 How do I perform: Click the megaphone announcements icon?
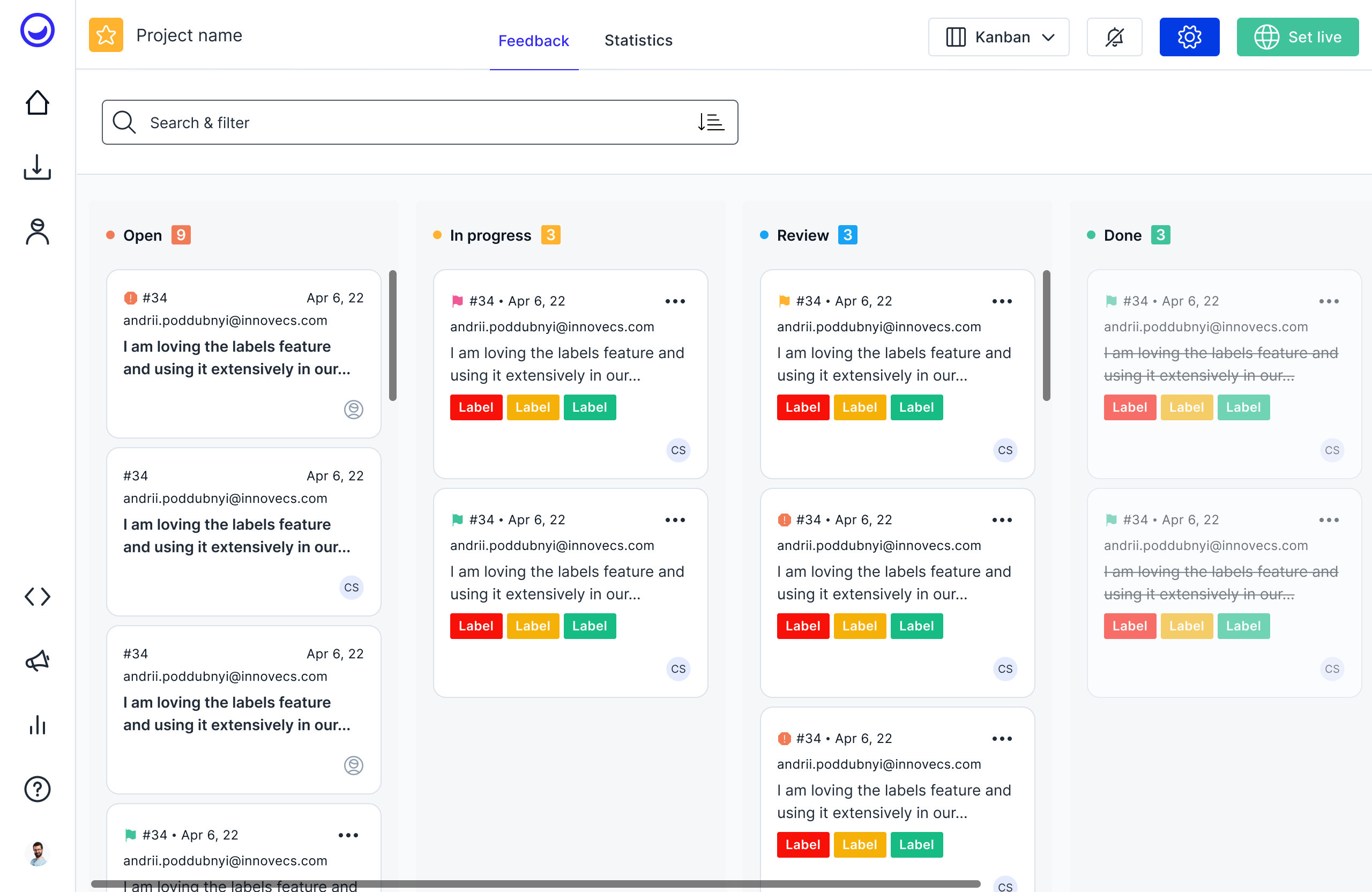38,661
